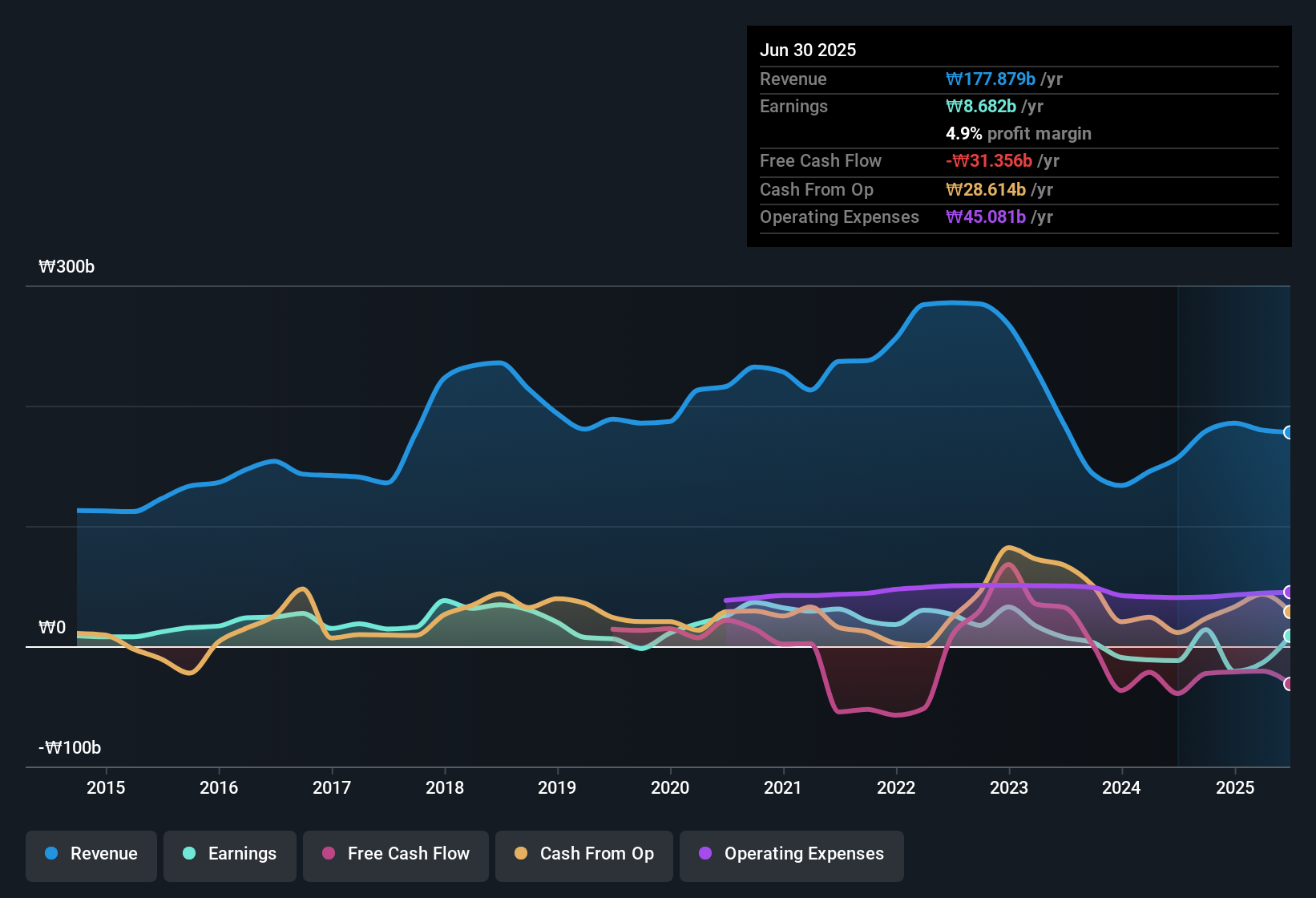This screenshot has height=898, width=1316.
Task: Open the Jun 30 2025 tooltip header
Action: pos(808,50)
